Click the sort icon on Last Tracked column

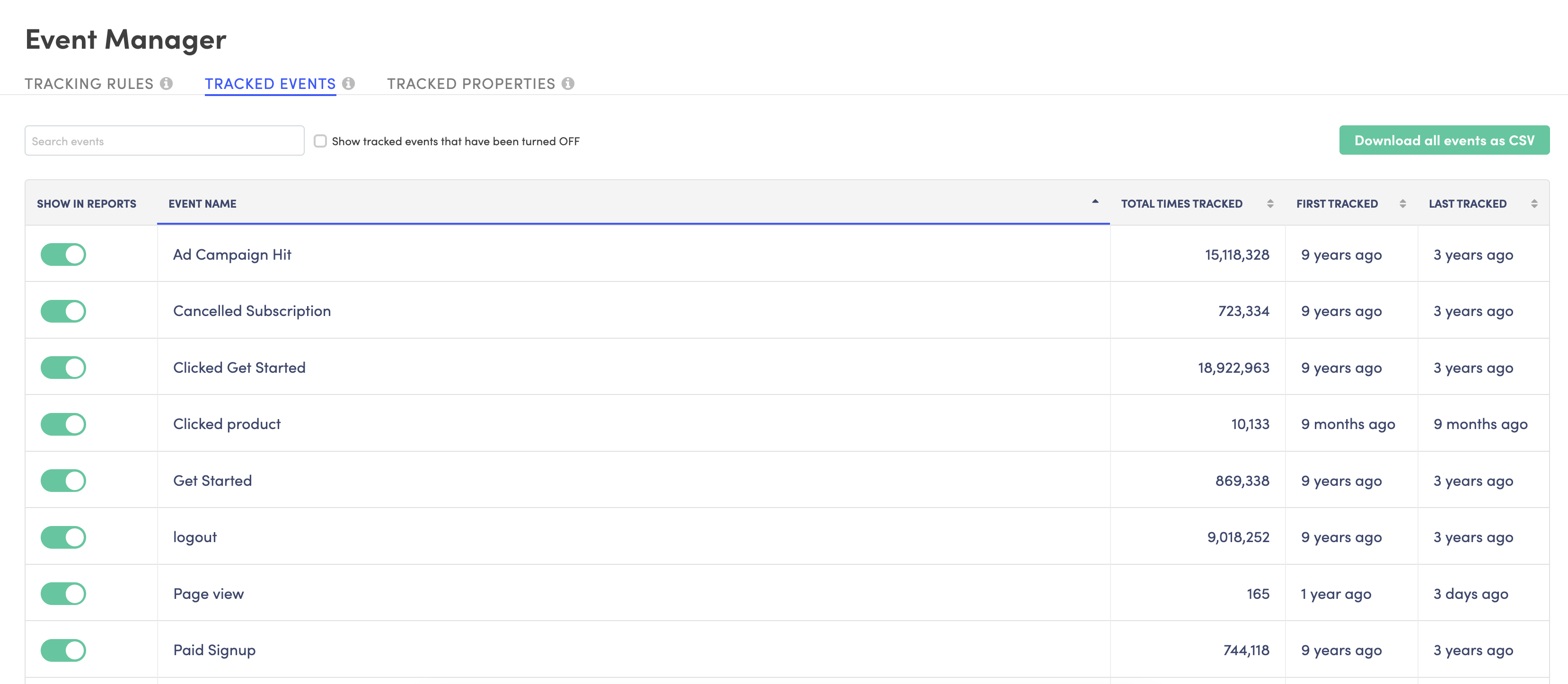click(1534, 203)
